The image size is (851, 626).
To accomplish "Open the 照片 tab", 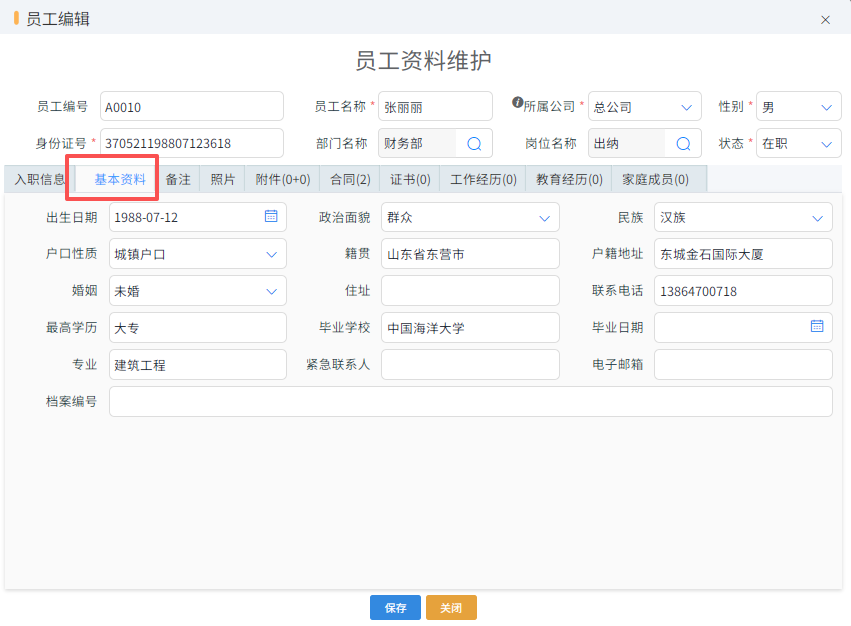I will click(223, 180).
